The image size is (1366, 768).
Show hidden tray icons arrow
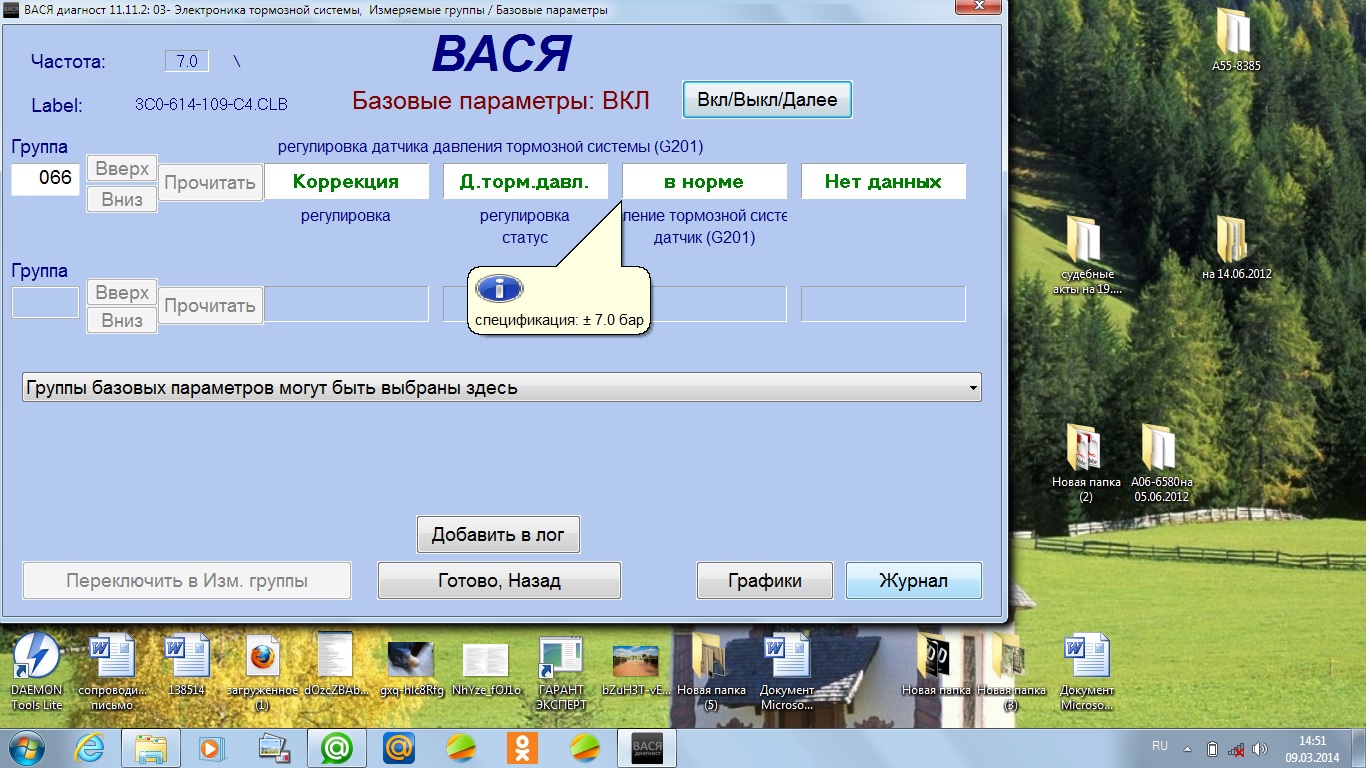(x=1187, y=748)
